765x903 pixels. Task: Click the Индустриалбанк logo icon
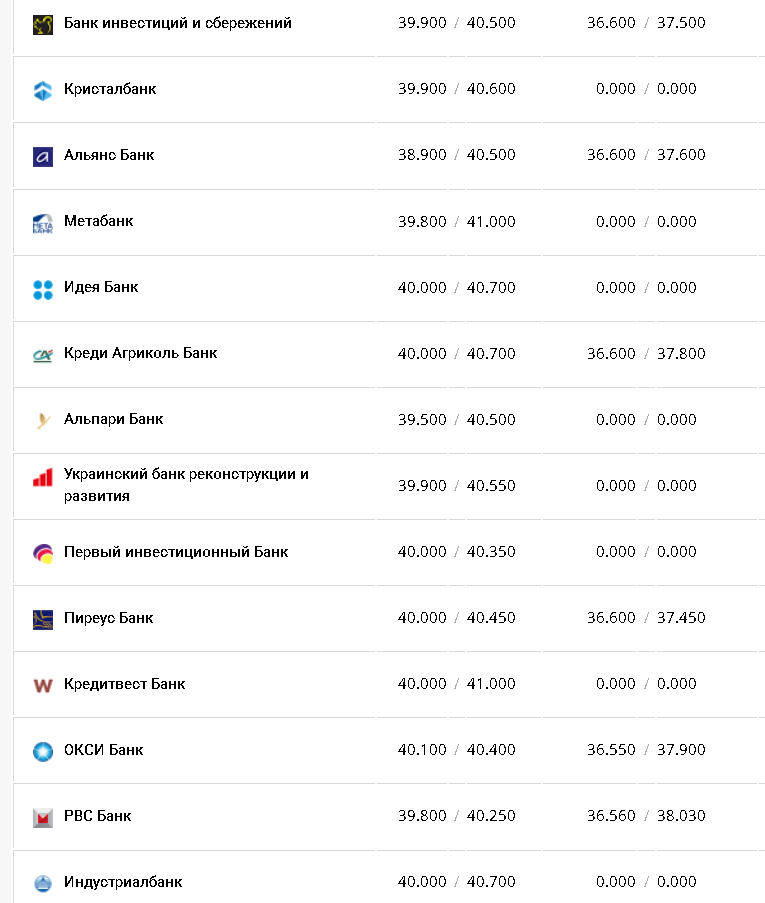click(42, 883)
